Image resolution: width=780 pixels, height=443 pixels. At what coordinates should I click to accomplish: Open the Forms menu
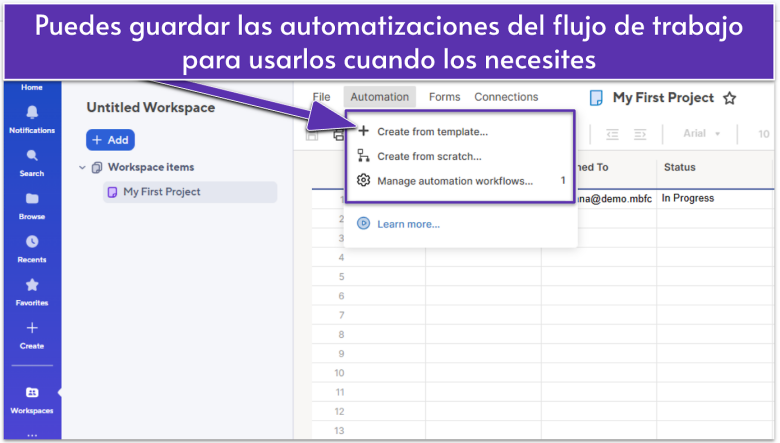point(444,97)
